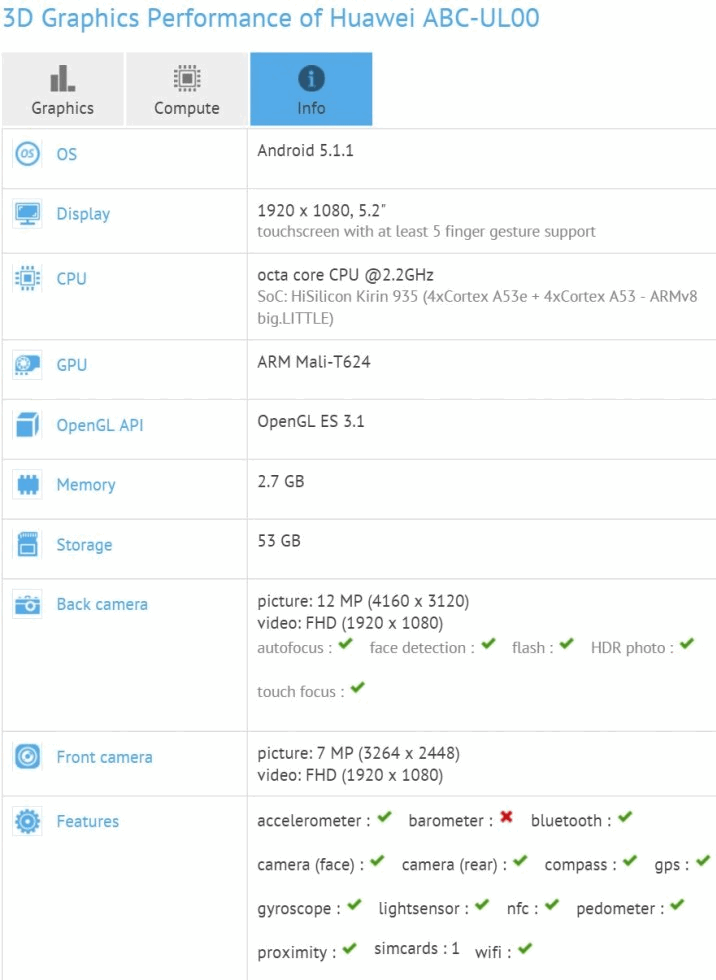The image size is (716, 980).
Task: Click the gyroscope green checkmark
Action: coord(354,905)
